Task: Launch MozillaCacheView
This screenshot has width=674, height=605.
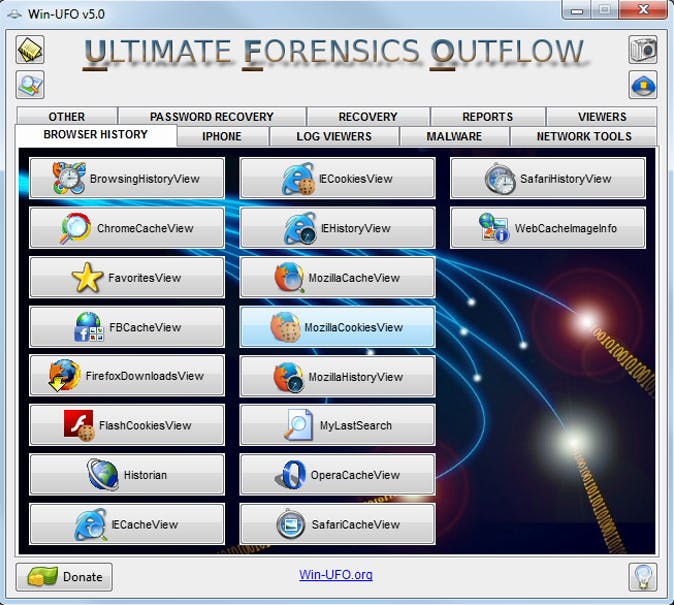Action: (337, 277)
